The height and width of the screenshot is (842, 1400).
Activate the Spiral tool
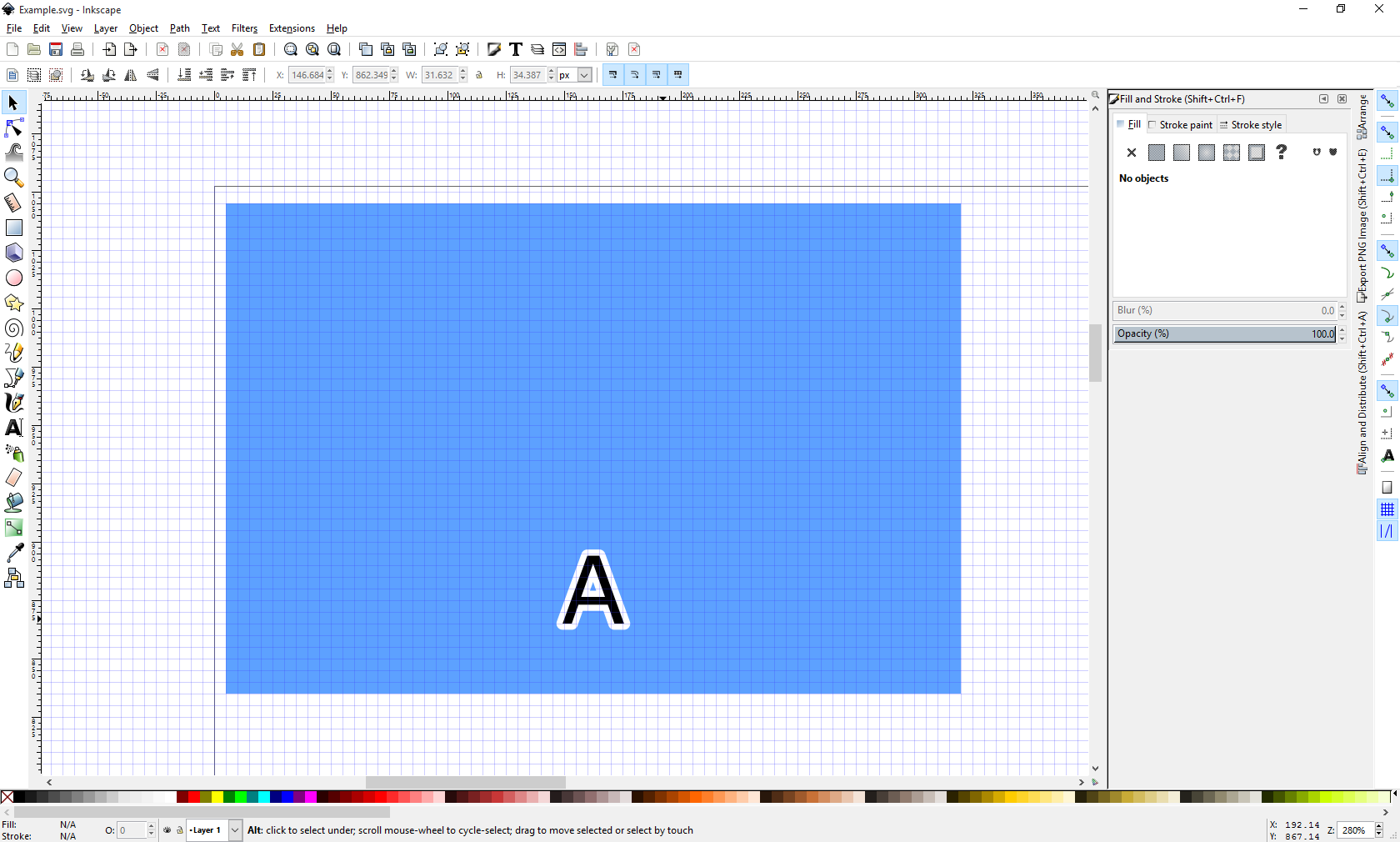[x=14, y=328]
